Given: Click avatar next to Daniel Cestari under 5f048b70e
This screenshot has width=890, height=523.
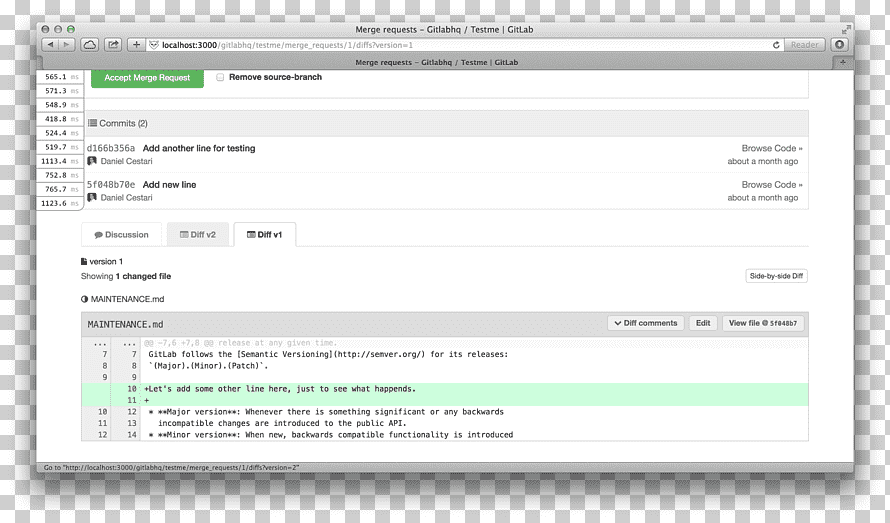Looking at the screenshot, I should pyautogui.click(x=92, y=198).
